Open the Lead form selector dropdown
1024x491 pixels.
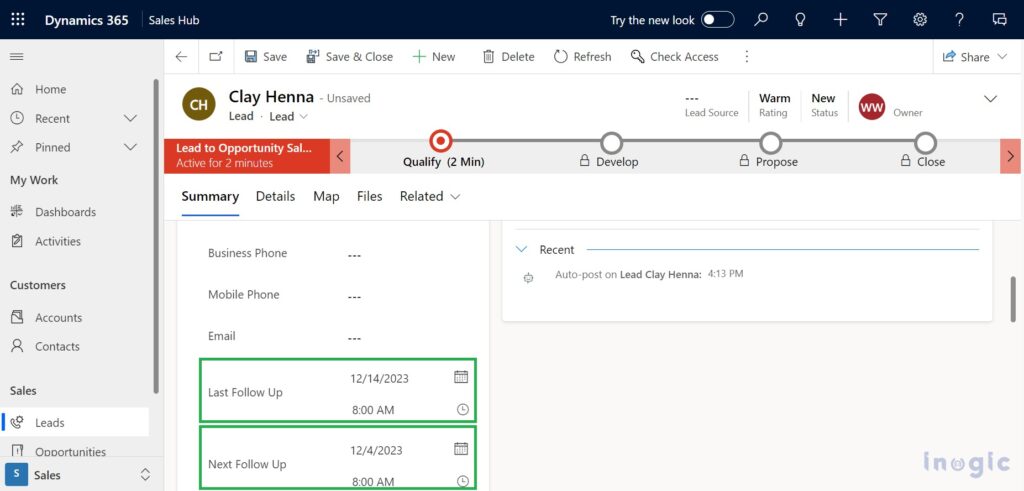[x=289, y=116]
